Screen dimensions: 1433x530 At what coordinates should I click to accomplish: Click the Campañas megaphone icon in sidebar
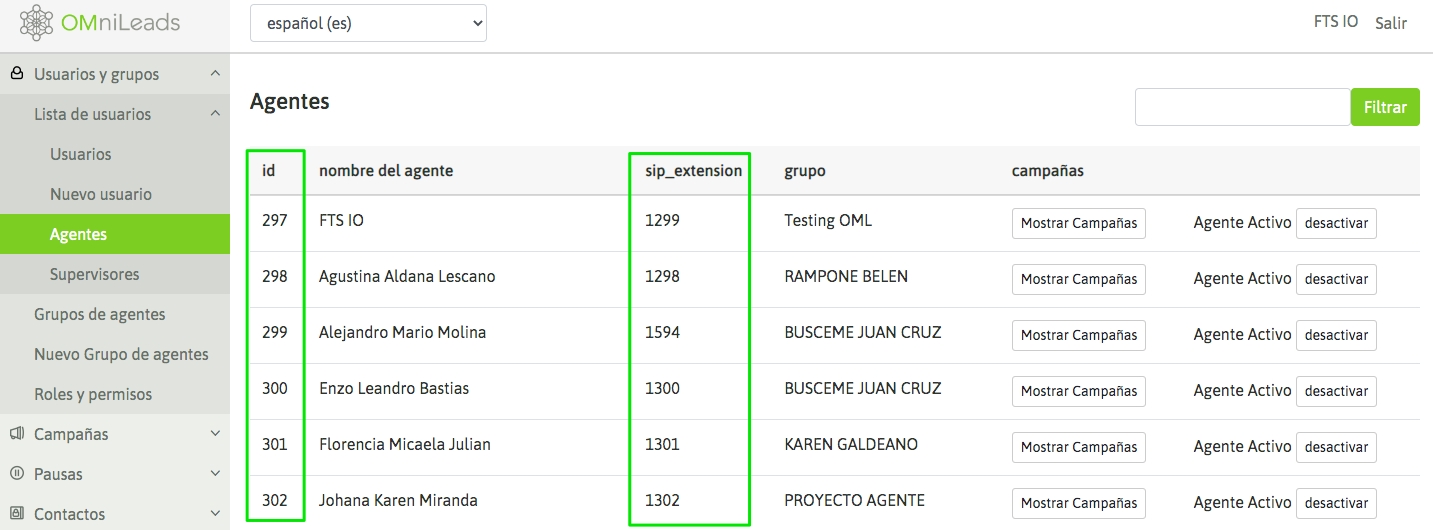[16, 434]
